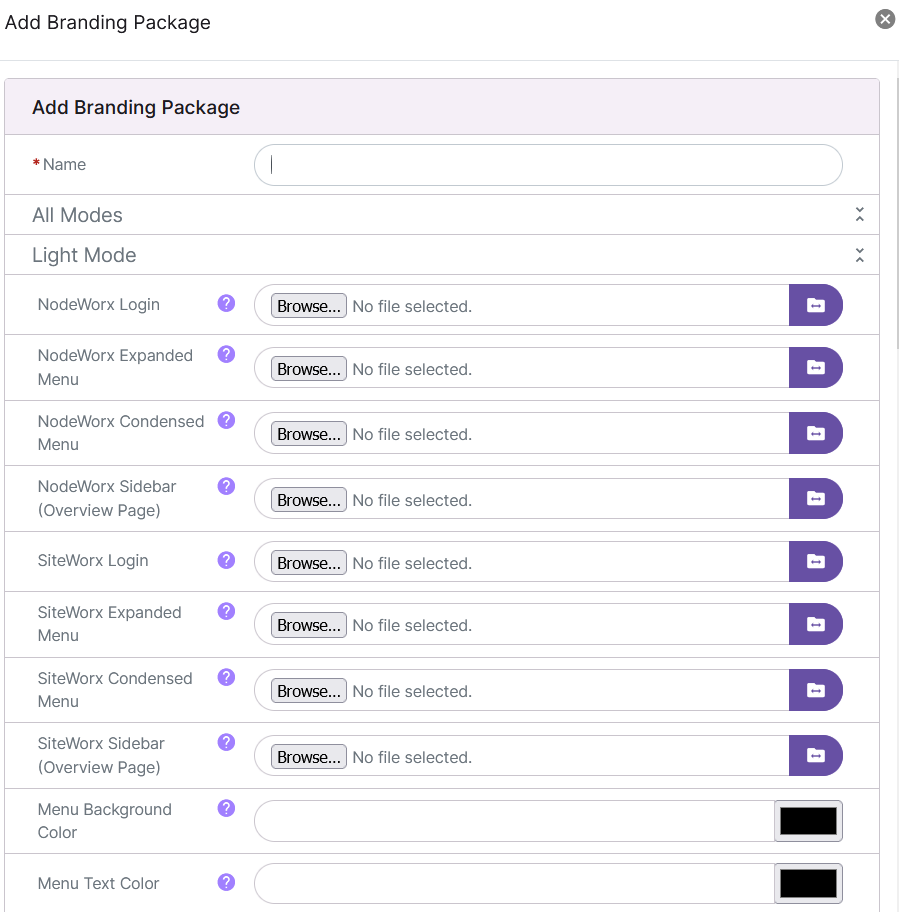The image size is (899, 912).
Task: Collapse the All Modes section
Action: click(x=859, y=214)
